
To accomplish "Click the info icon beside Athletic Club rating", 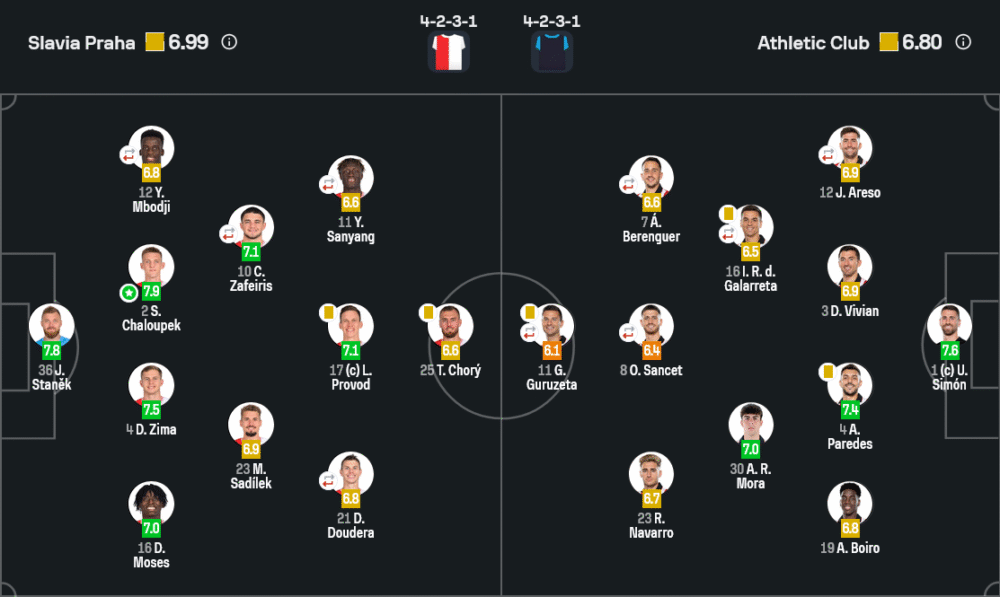I will [963, 42].
